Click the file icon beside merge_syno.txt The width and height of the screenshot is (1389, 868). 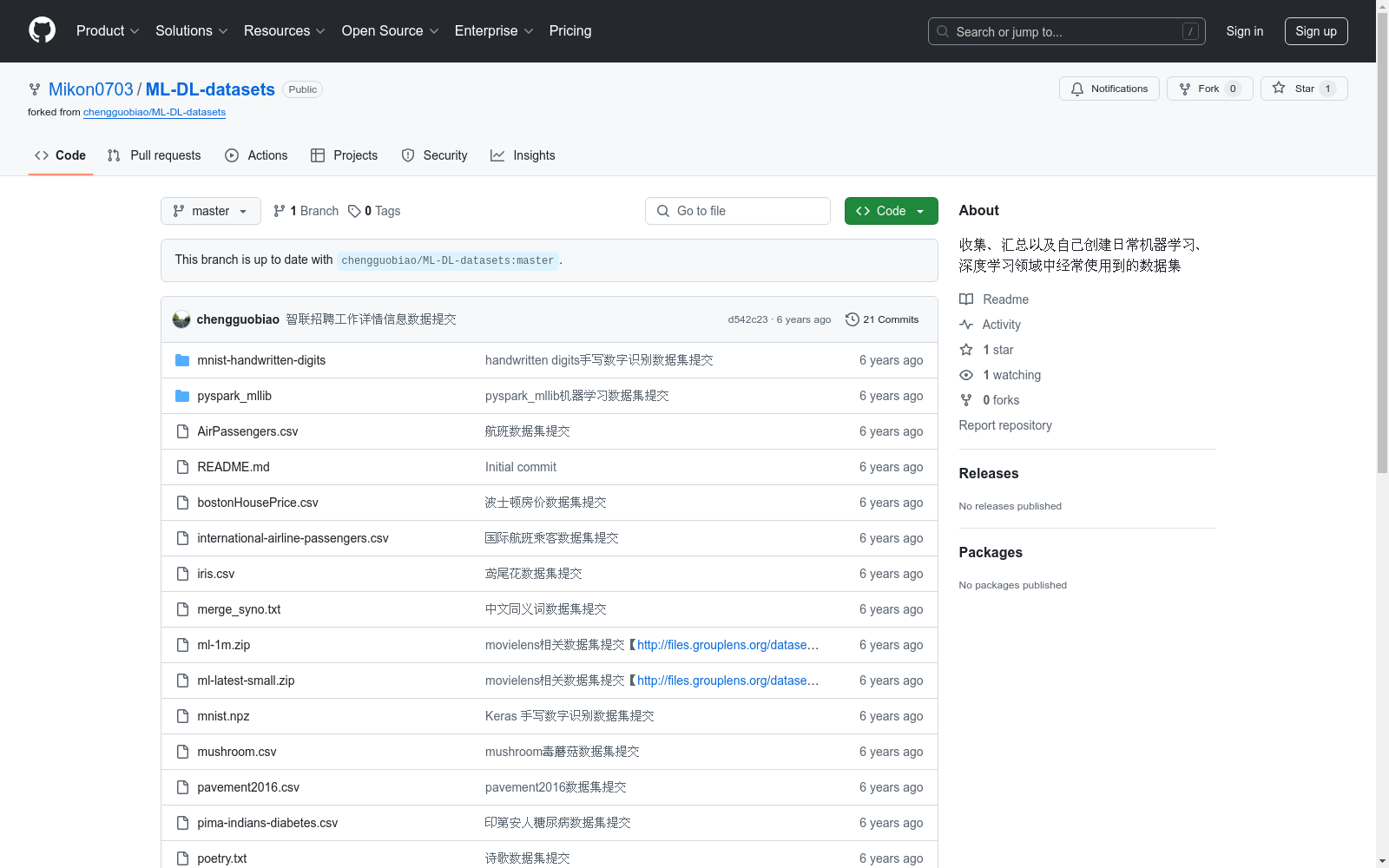182,609
